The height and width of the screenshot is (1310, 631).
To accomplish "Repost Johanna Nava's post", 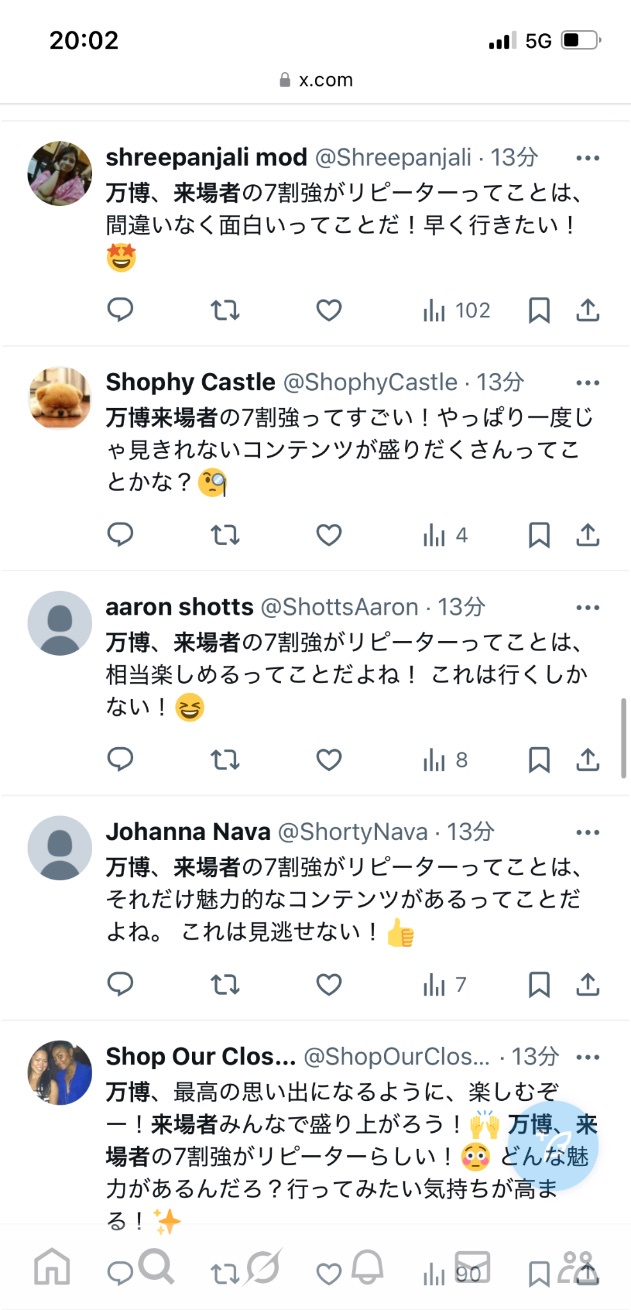I will click(x=225, y=986).
